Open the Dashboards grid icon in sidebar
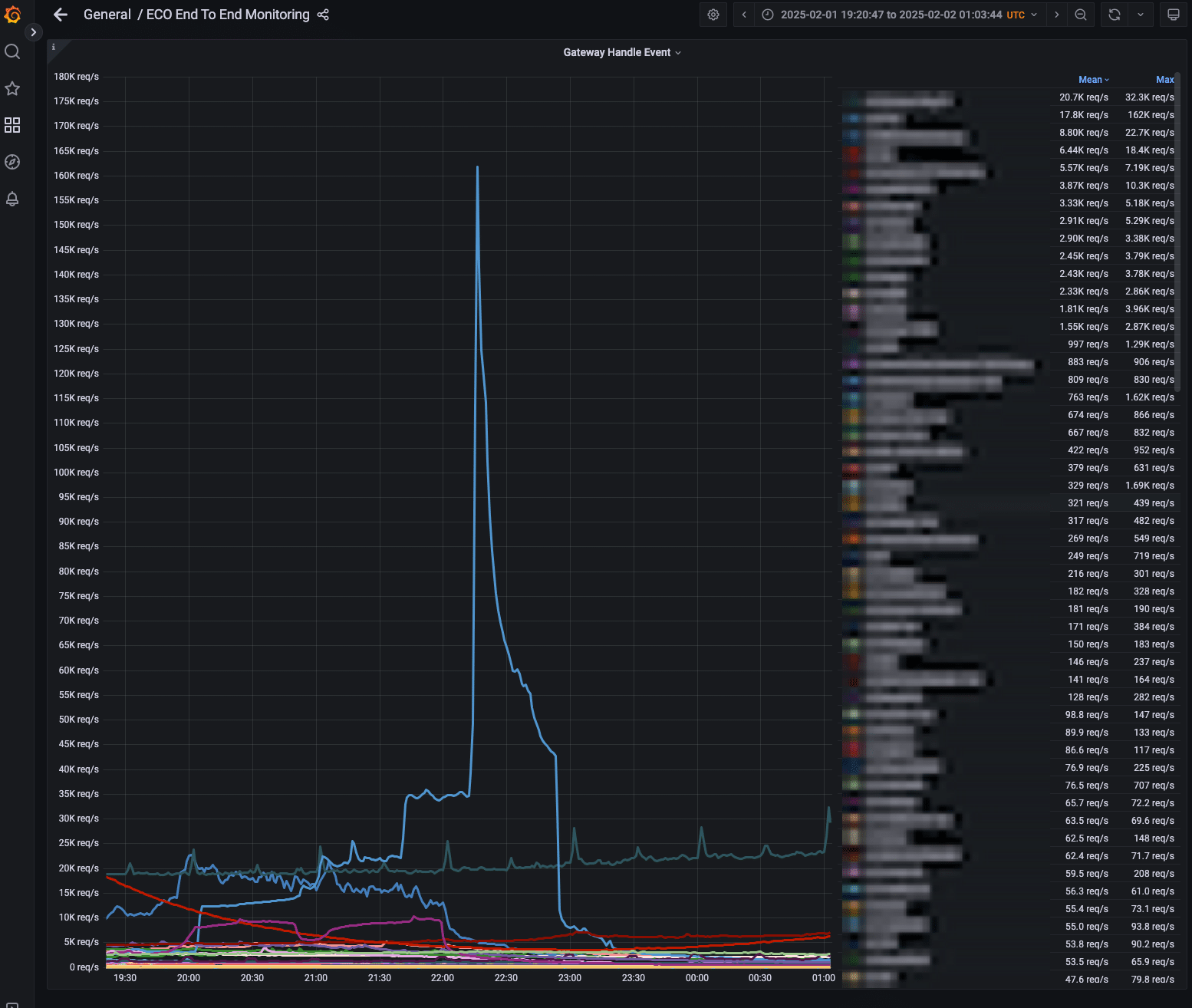The image size is (1192, 1008). pos(12,125)
